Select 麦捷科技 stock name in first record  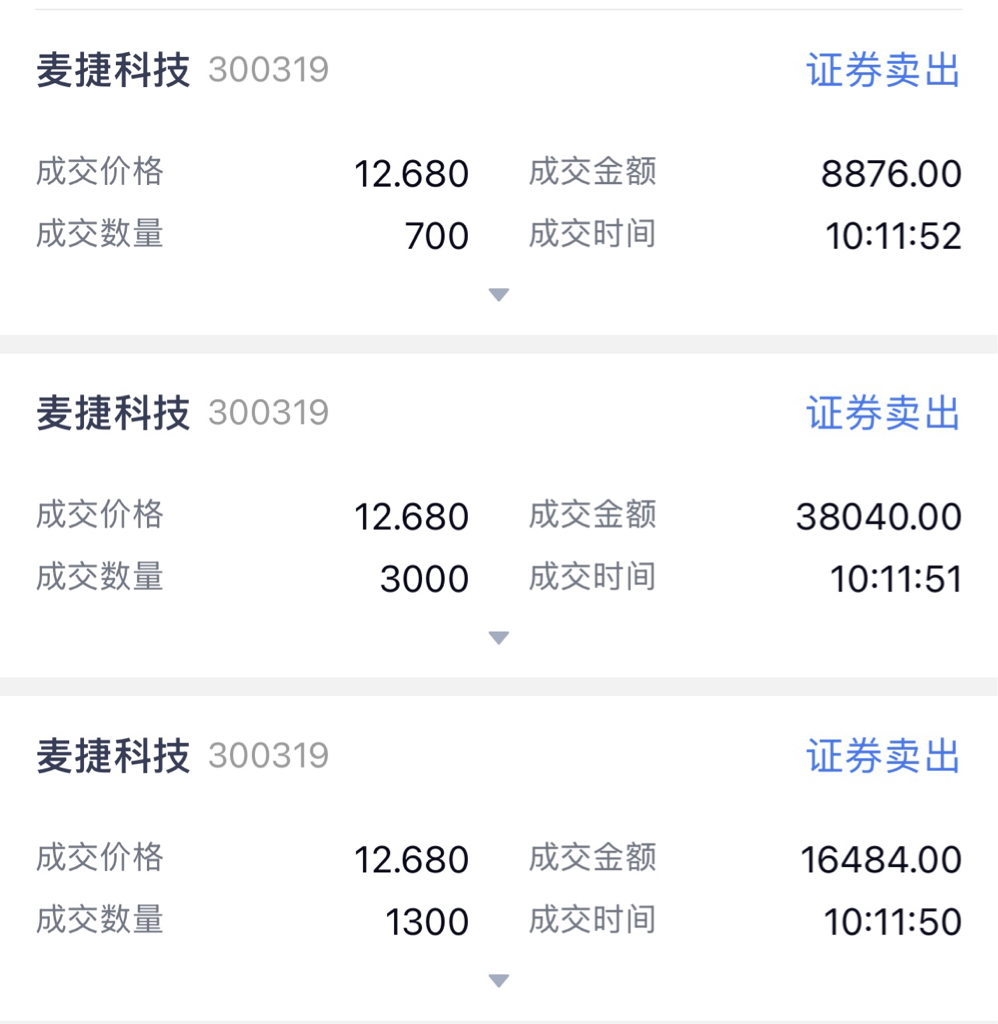tap(113, 70)
